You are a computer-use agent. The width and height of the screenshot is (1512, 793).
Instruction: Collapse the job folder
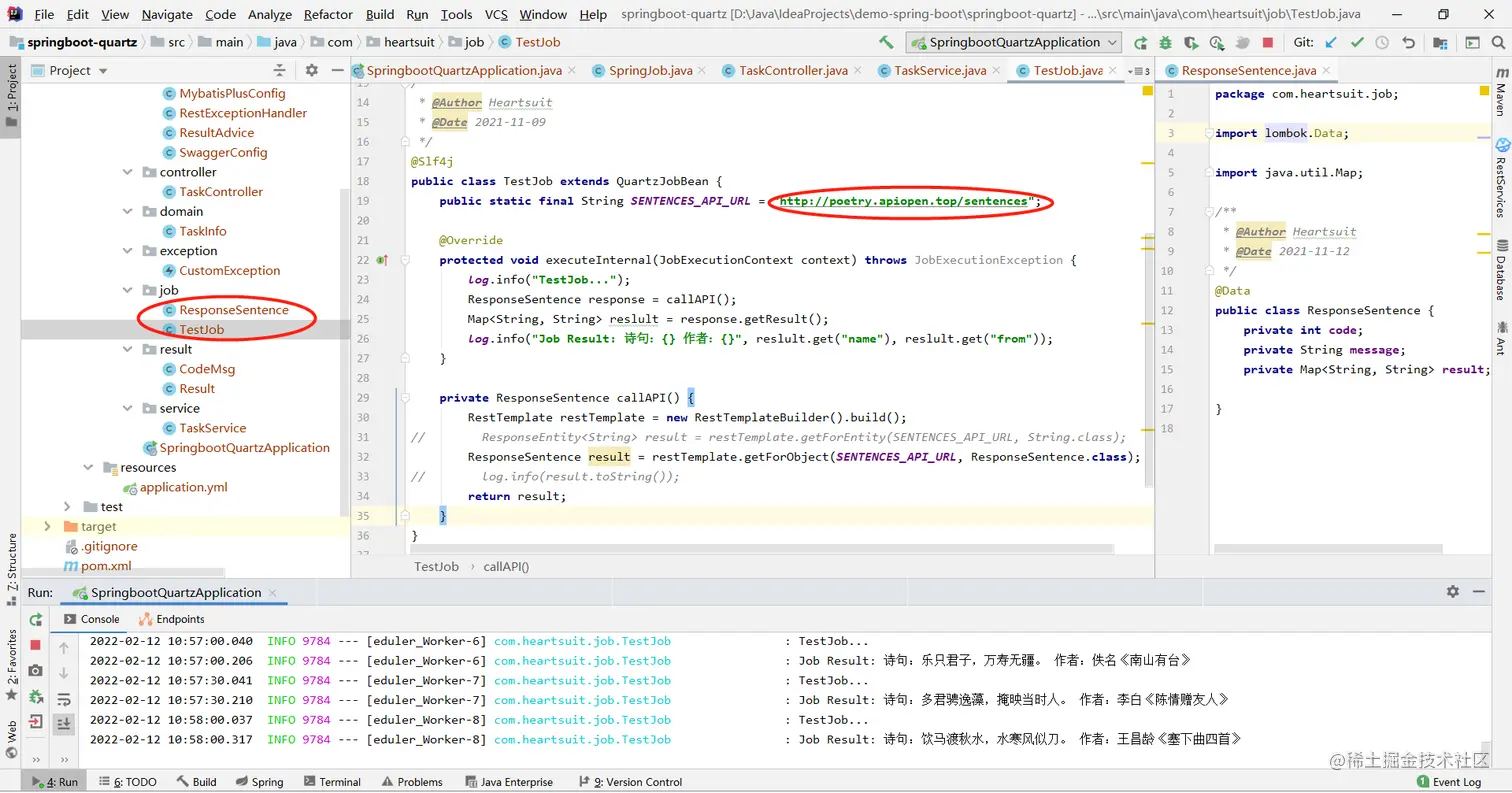pos(127,290)
